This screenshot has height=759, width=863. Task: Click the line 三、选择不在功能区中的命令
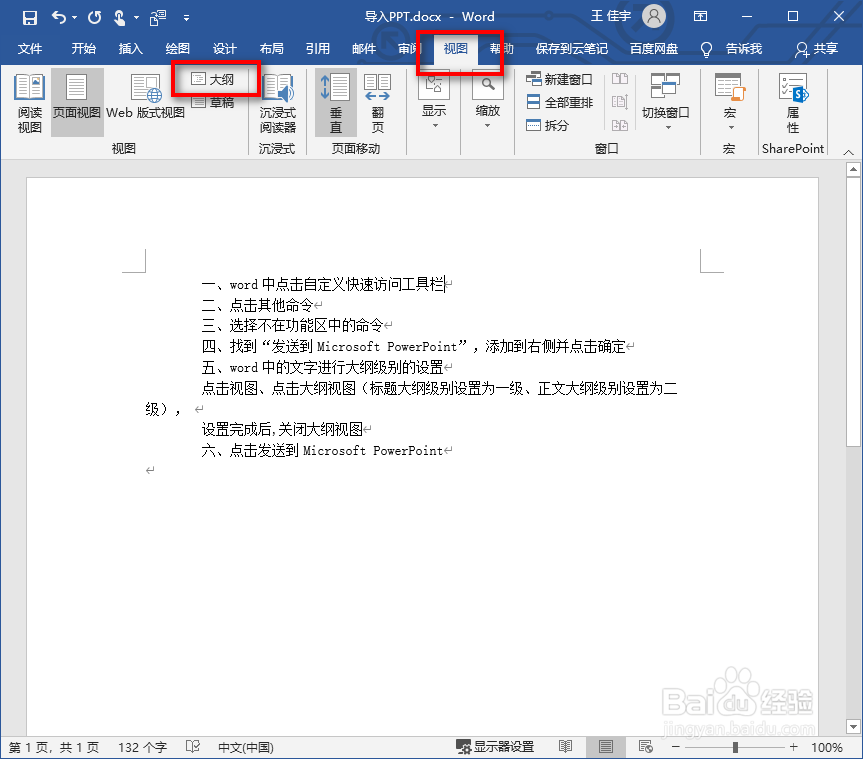tap(292, 325)
